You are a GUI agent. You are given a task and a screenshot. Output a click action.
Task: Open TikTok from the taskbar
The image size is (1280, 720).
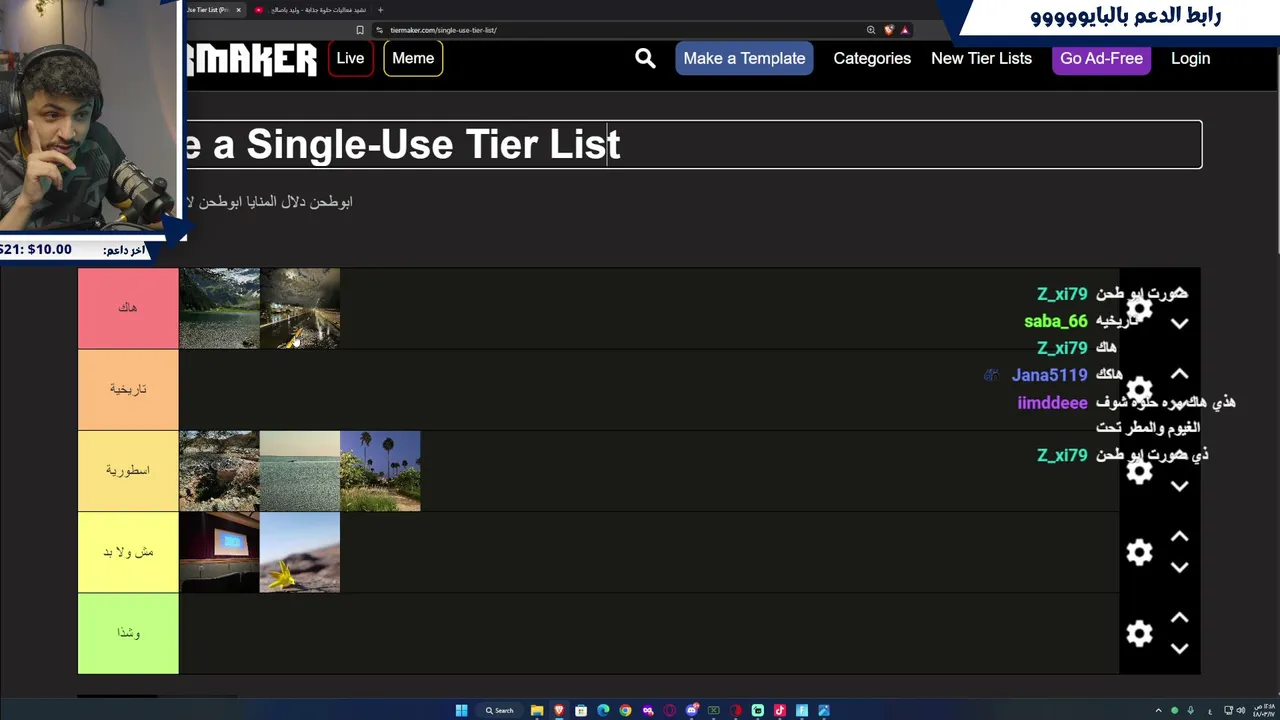779,710
